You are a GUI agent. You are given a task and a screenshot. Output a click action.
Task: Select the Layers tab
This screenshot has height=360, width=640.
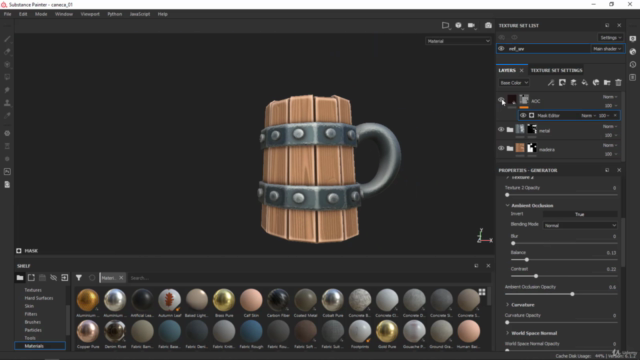(x=507, y=70)
